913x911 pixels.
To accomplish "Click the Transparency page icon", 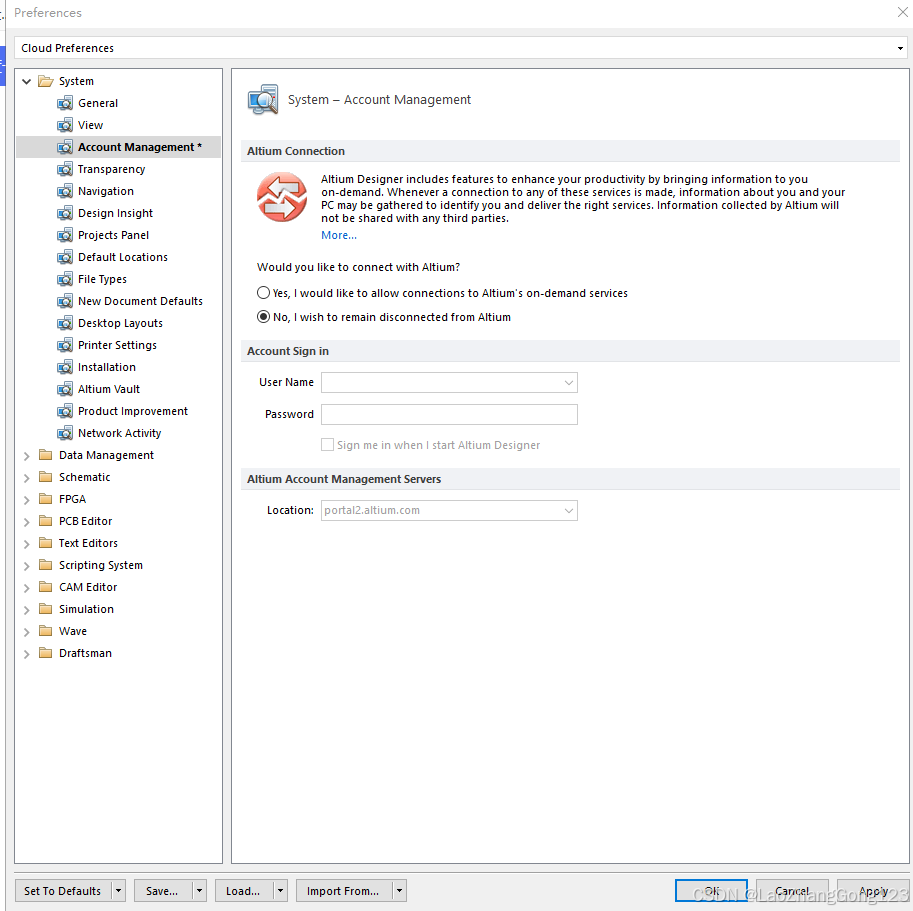I will [x=65, y=169].
